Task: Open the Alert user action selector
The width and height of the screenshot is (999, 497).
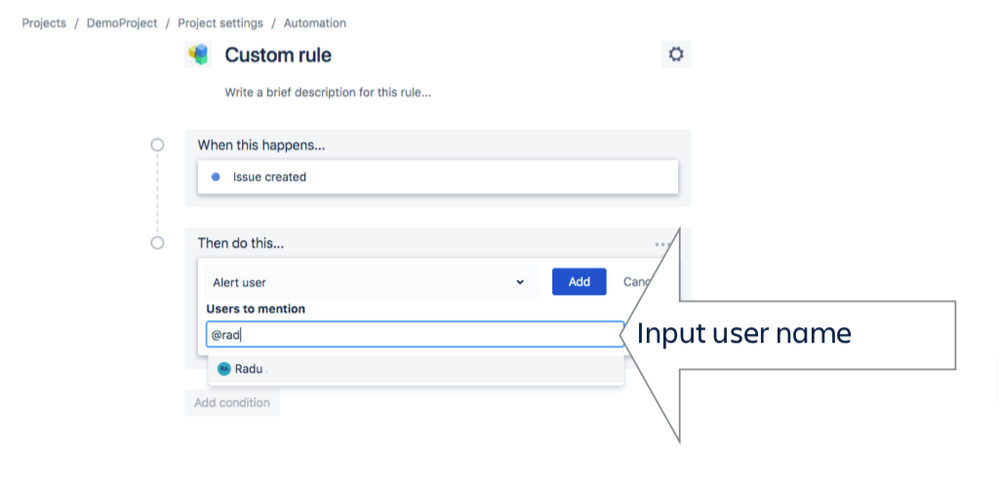Action: point(371,282)
